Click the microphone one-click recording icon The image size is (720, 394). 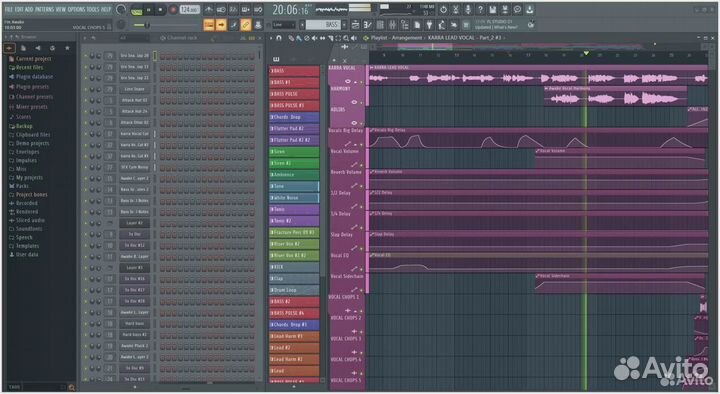[468, 10]
